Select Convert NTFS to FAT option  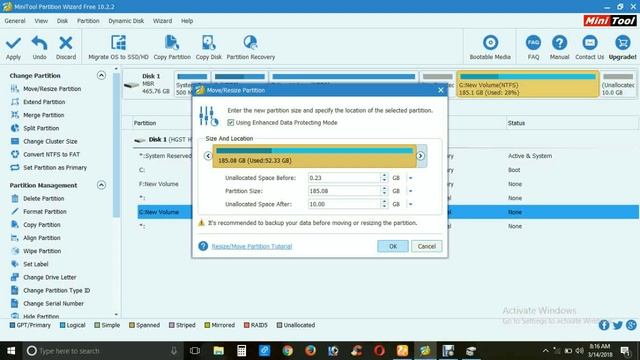pos(51,154)
